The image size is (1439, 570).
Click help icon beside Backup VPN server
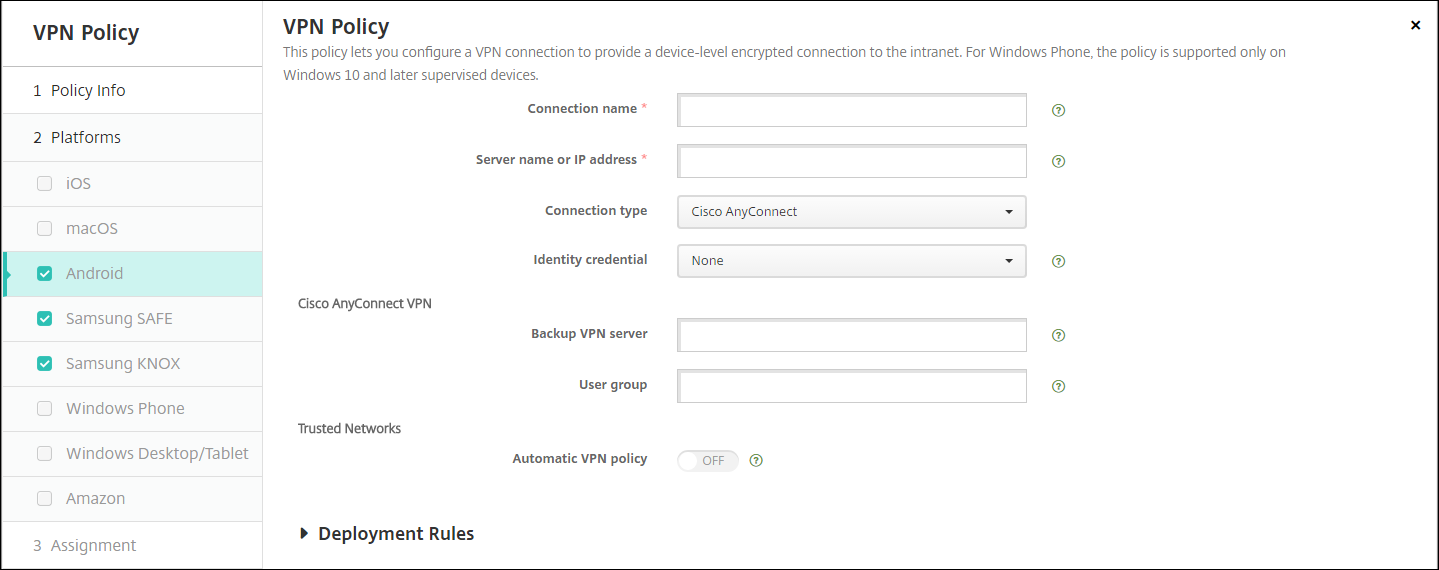[1058, 335]
